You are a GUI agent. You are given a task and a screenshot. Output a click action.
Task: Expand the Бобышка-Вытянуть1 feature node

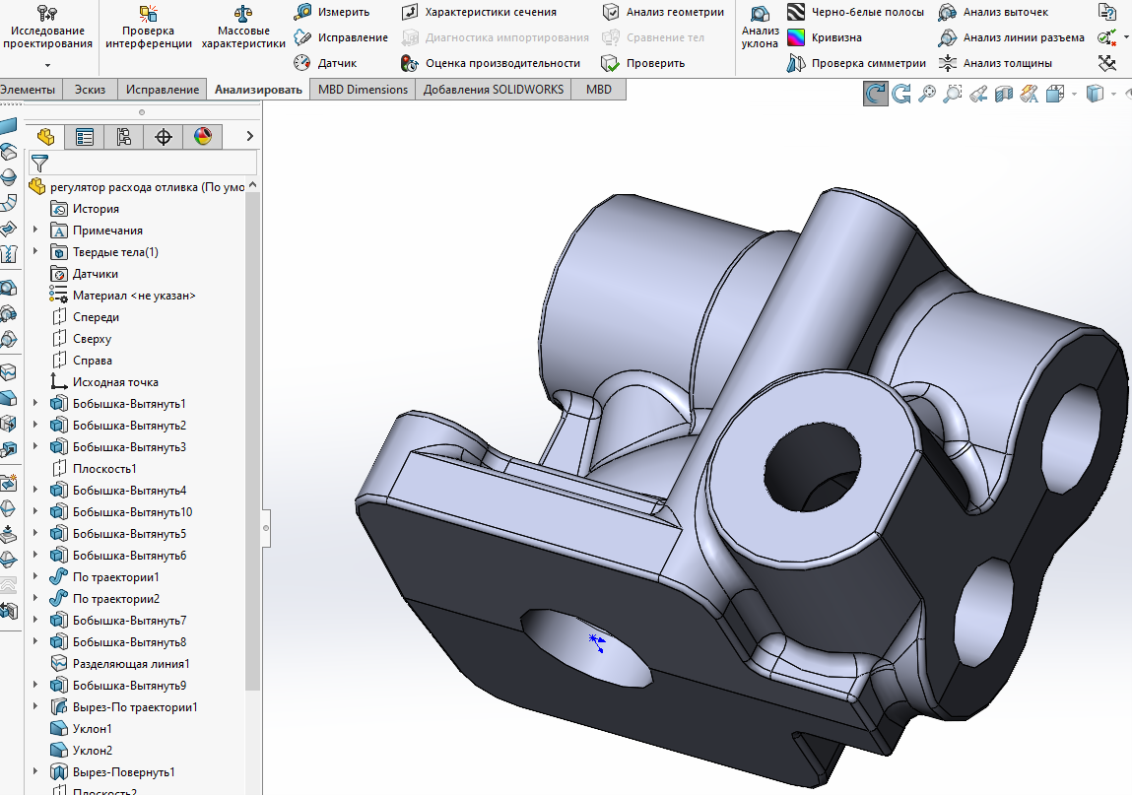pos(36,404)
